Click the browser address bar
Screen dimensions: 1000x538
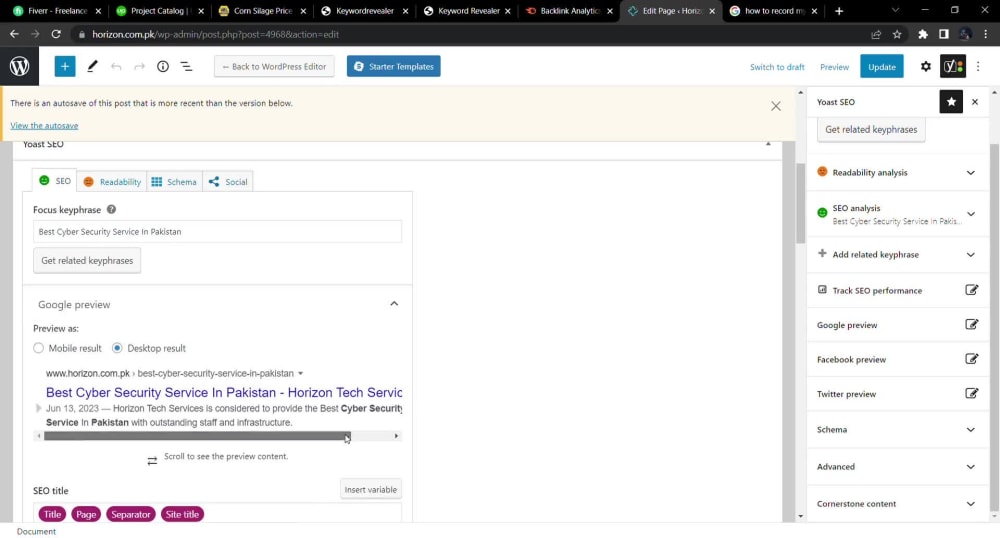[472, 34]
